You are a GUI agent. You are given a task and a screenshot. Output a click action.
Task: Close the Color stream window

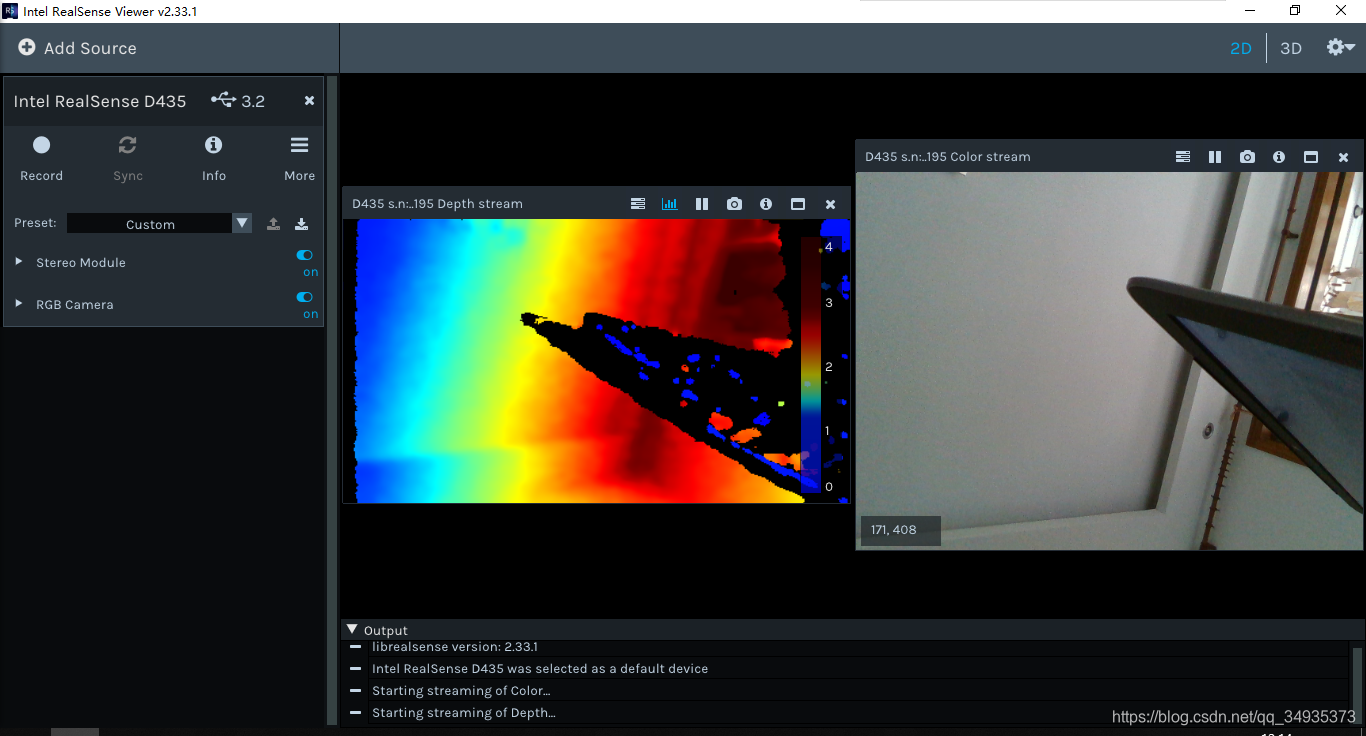pos(1343,158)
